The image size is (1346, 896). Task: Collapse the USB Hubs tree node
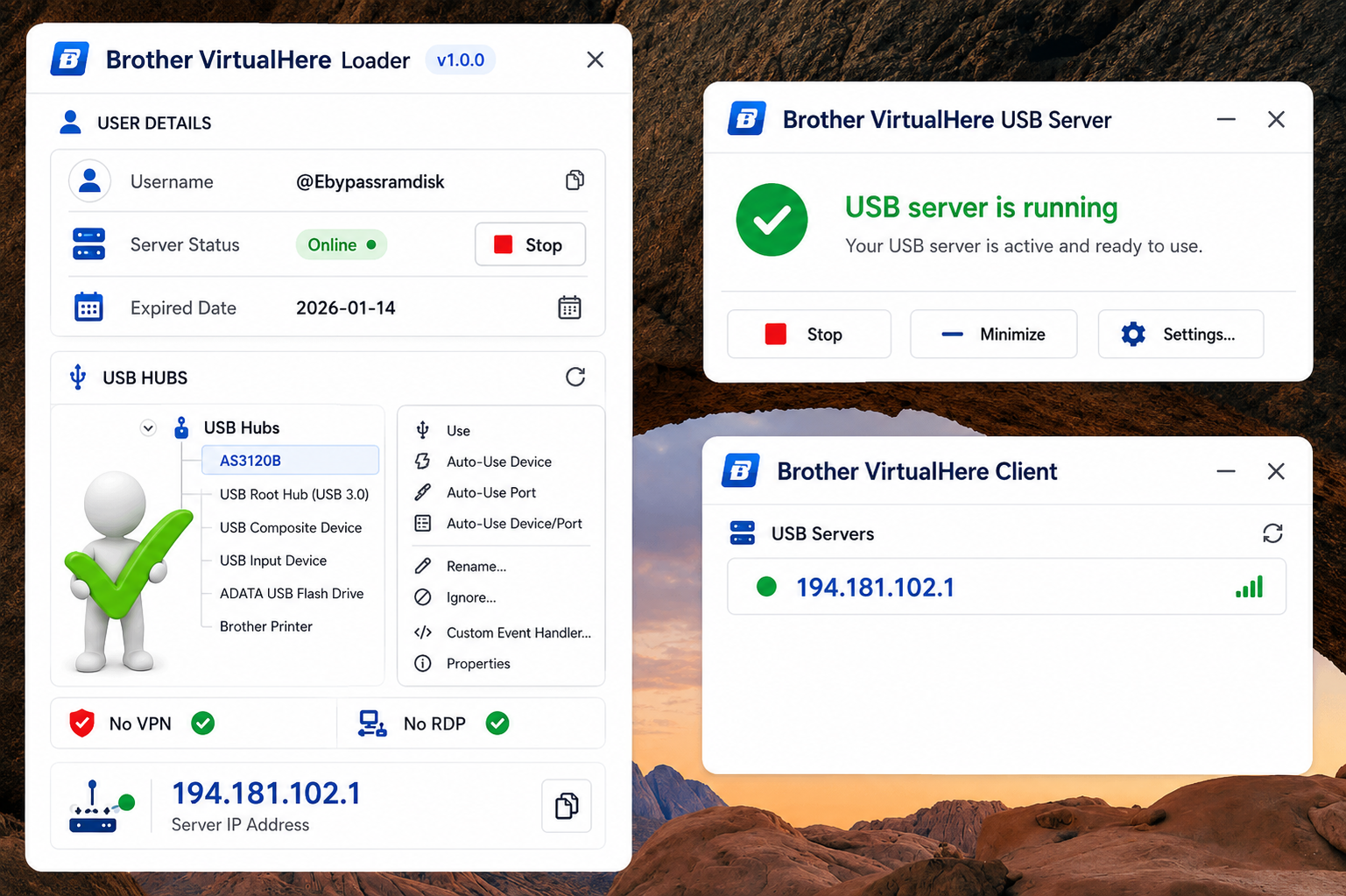tap(148, 428)
